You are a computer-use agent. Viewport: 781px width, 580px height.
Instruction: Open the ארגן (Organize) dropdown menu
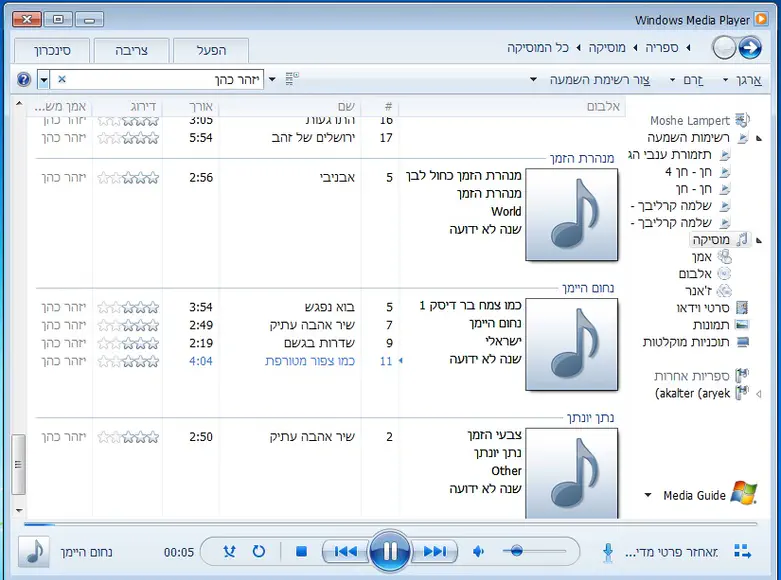click(x=742, y=79)
